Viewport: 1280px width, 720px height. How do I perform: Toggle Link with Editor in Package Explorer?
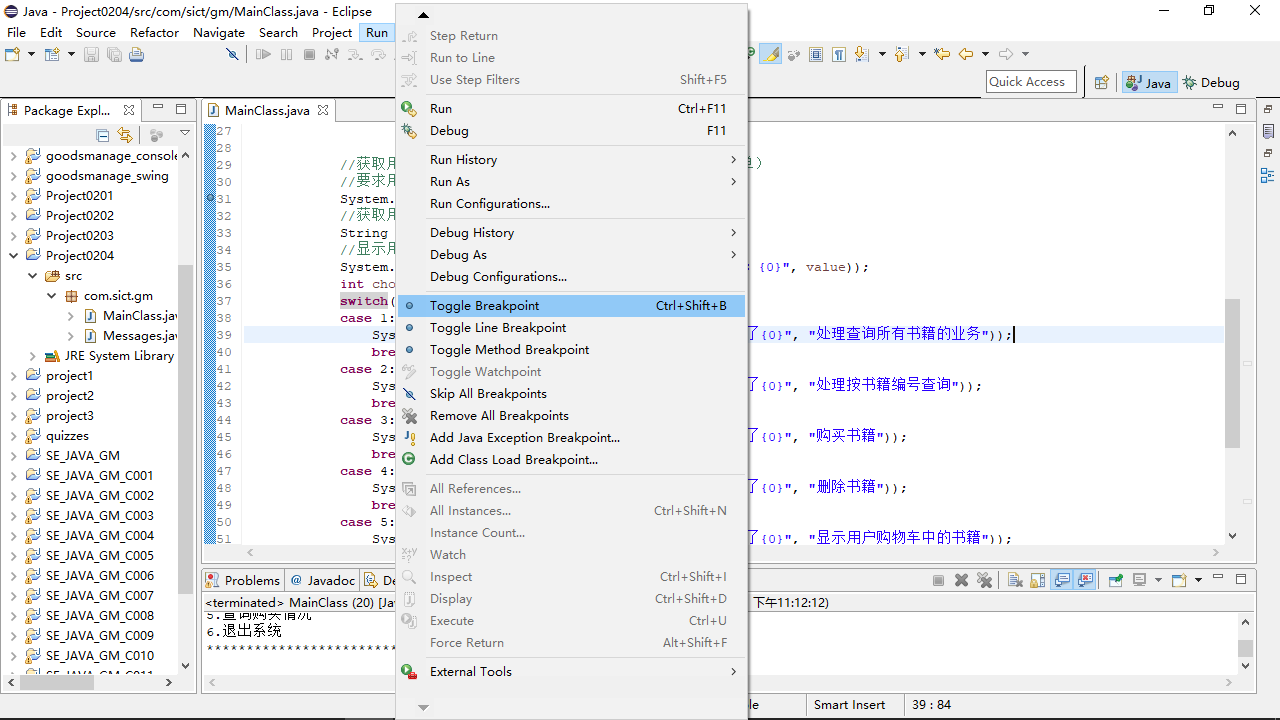125,135
